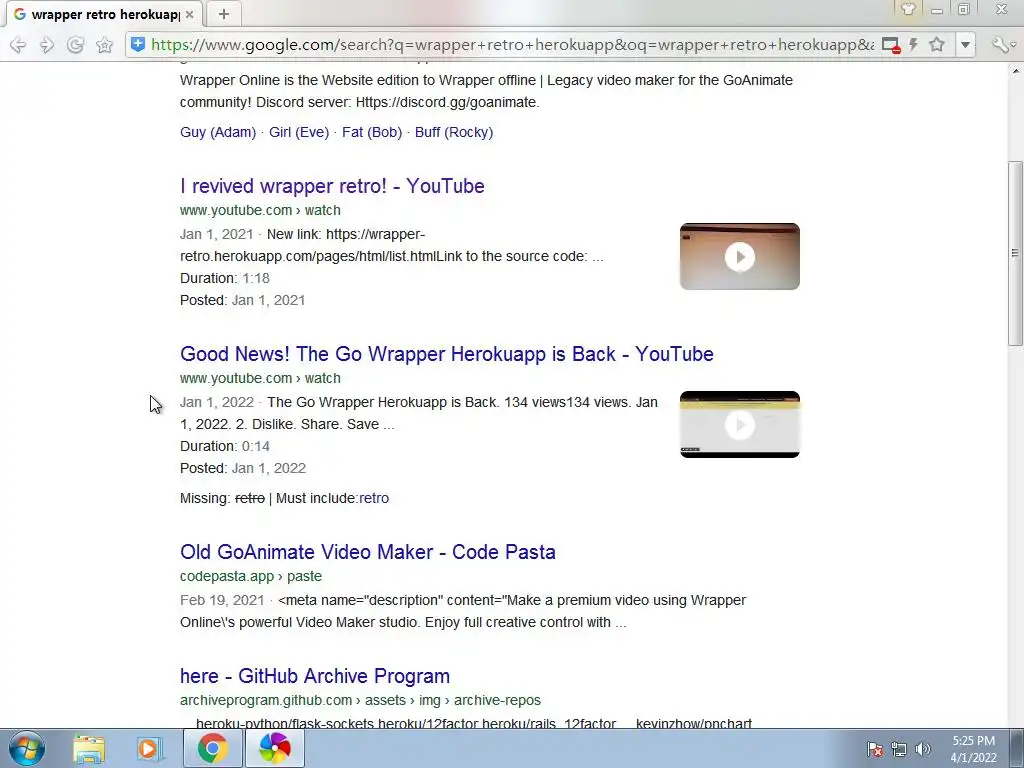This screenshot has width=1024, height=768.
Task: Open the wrench tools menu
Action: point(1002,44)
